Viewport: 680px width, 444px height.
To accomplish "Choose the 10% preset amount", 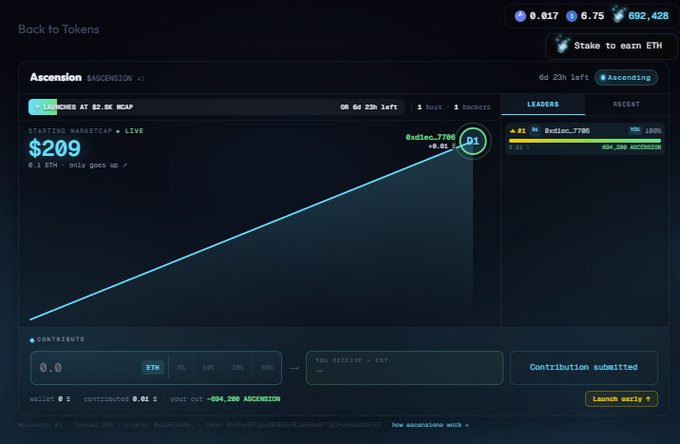I will 208,368.
